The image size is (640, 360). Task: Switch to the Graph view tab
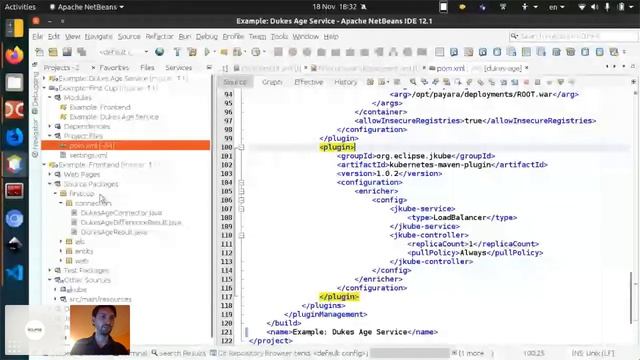pos(272,82)
